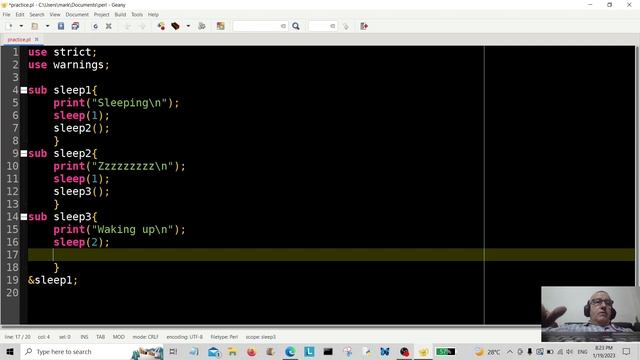Launch Microsoft Edge from the taskbar
The image size is (640, 360).
(x=290, y=351)
